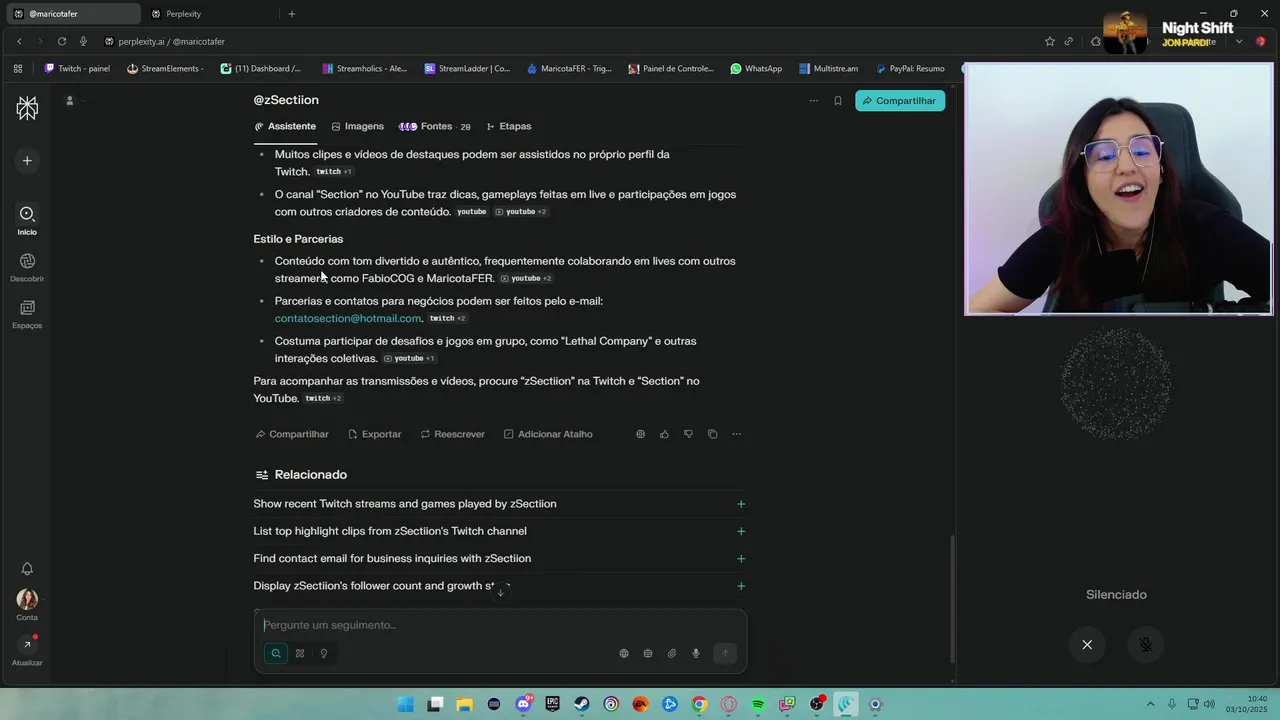Switch to Research mode in prompt box
The width and height of the screenshot is (1280, 720).
pyautogui.click(x=300, y=653)
